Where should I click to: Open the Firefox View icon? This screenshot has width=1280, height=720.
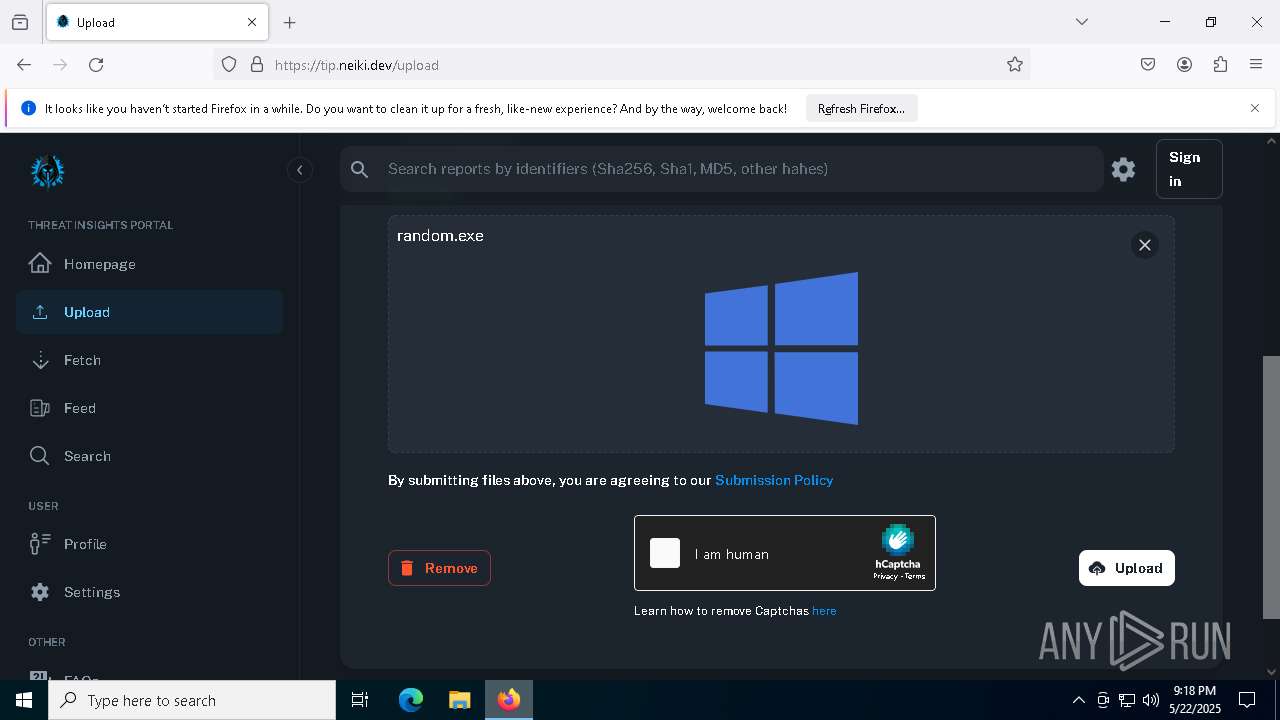click(x=20, y=22)
